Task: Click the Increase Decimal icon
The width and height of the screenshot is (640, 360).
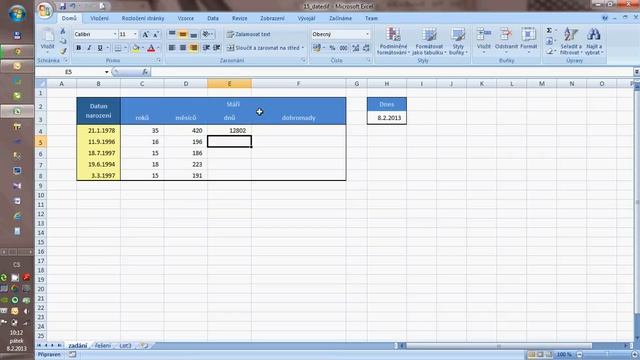Action: [x=356, y=48]
